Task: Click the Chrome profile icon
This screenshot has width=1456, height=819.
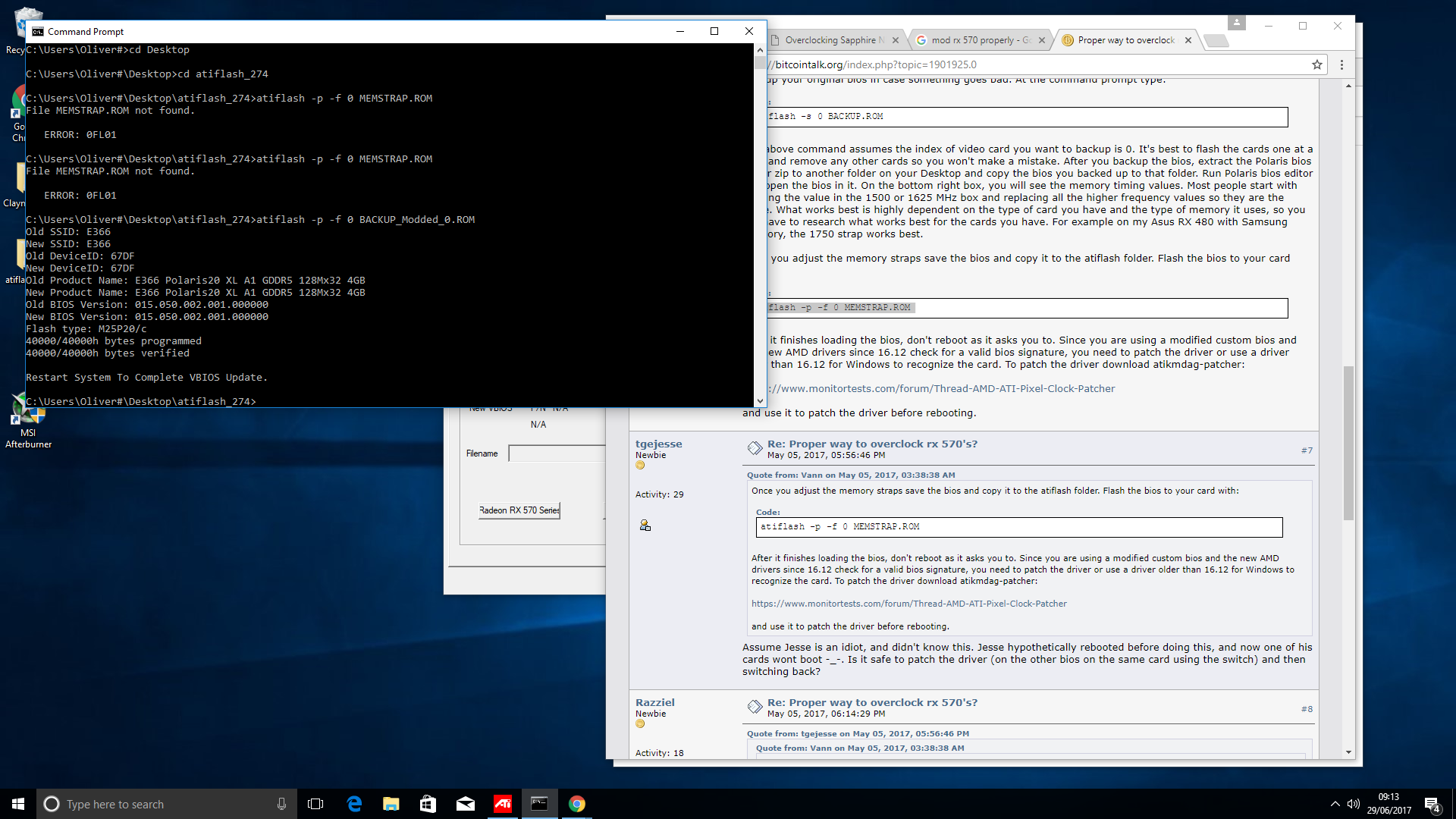Action: 1237,23
